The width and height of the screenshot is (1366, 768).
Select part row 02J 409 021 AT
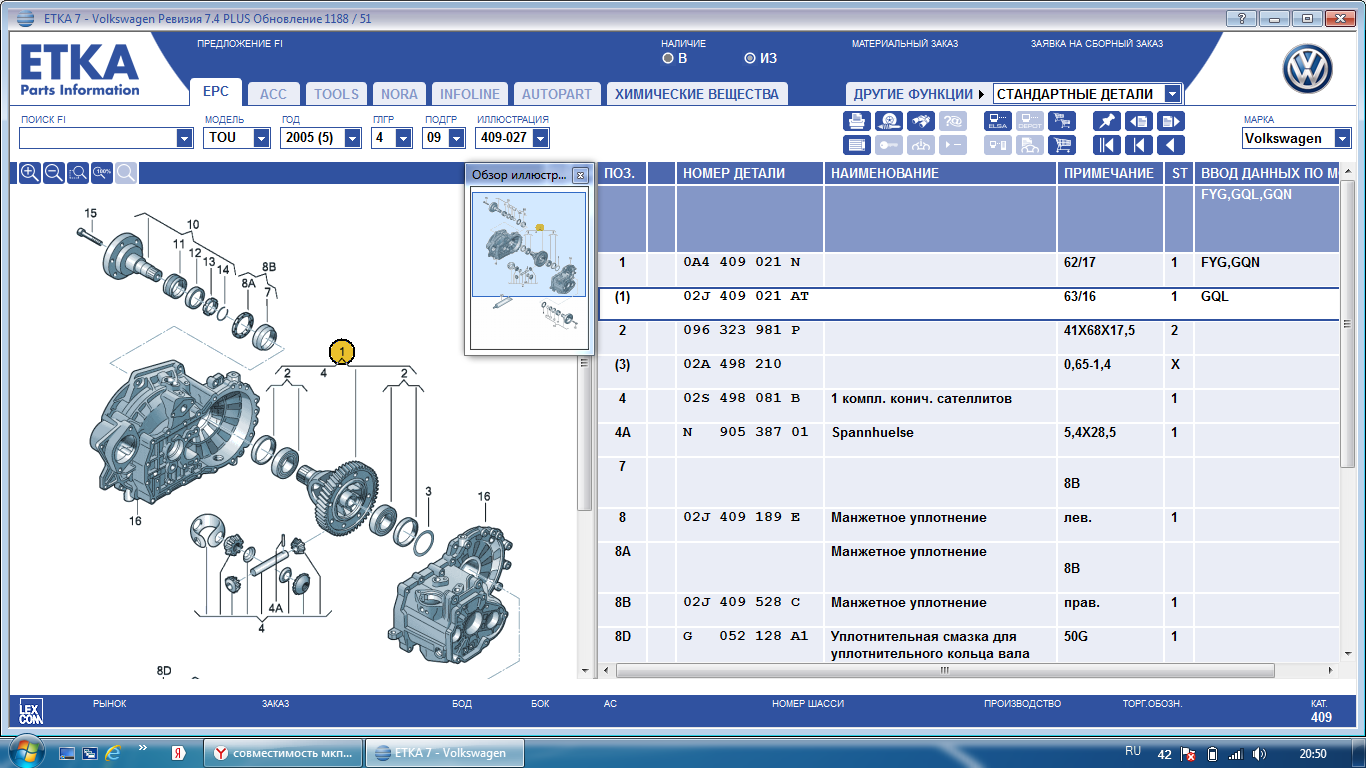point(968,304)
